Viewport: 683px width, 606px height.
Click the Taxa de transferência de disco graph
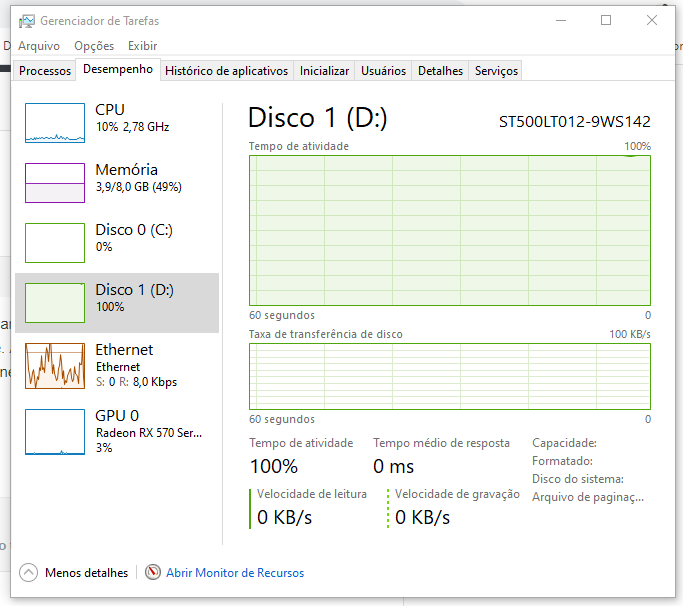click(450, 376)
